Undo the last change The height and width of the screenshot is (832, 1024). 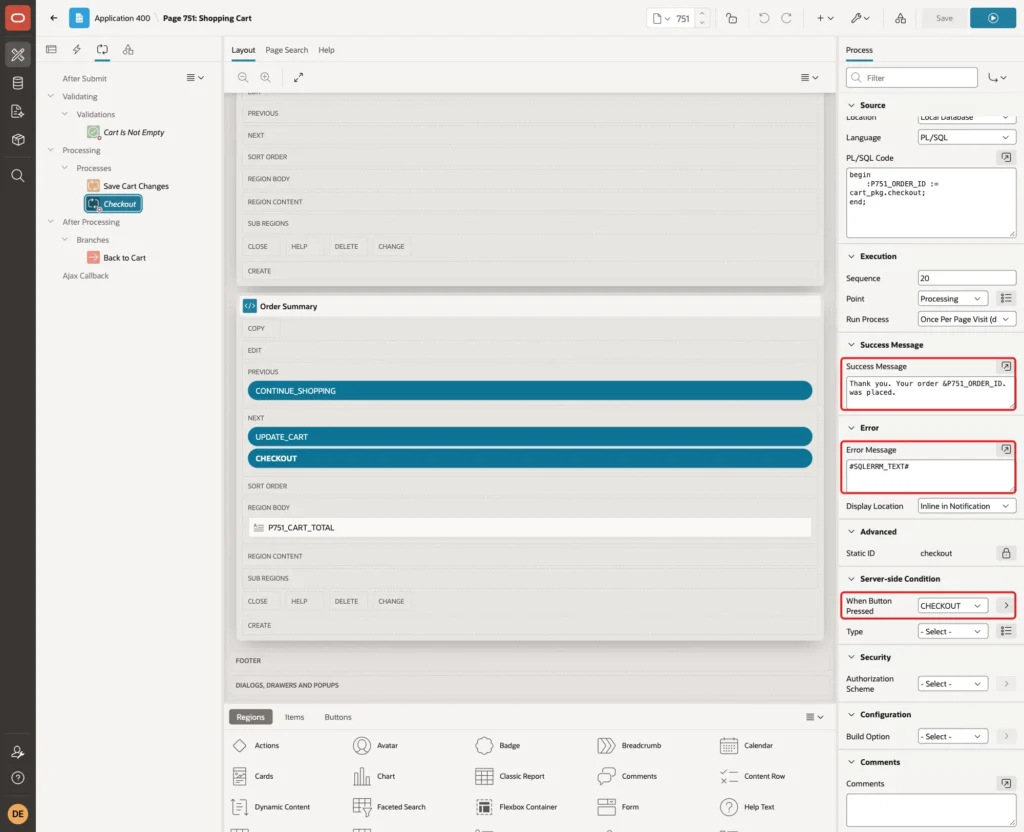(x=763, y=18)
